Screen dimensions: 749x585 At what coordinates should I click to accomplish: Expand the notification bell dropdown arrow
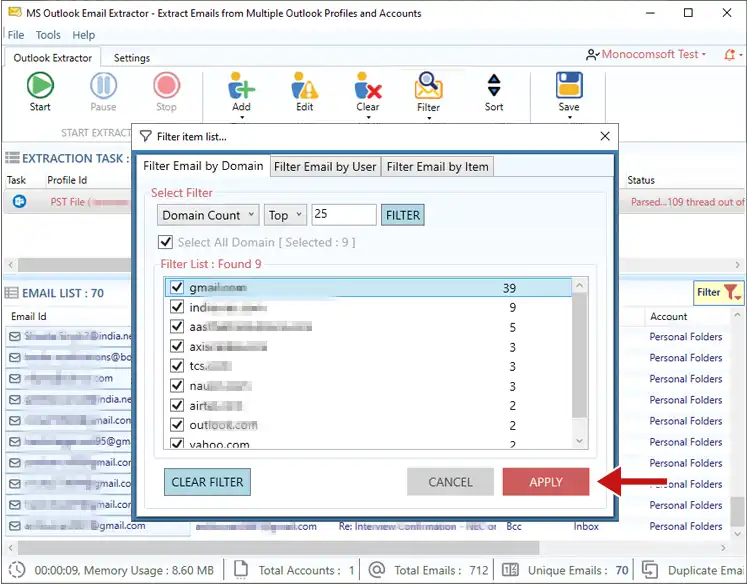tap(741, 55)
